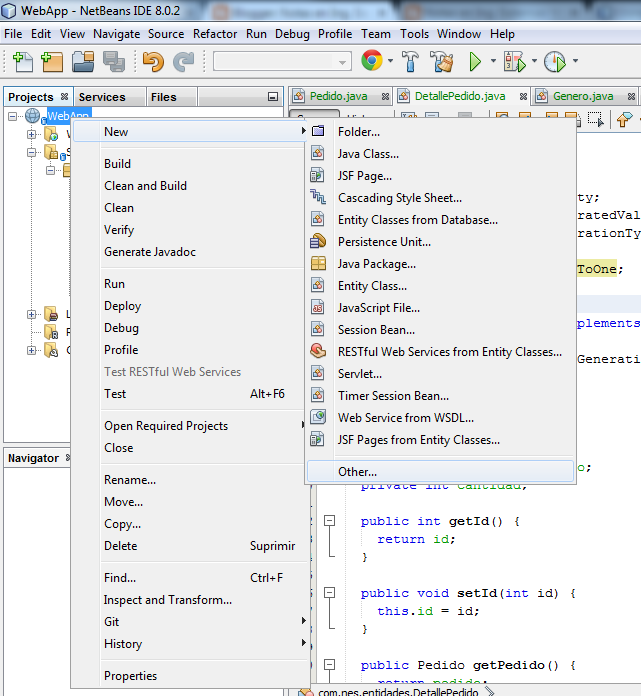641x696 pixels.
Task: Choose Java Class... from New submenu
Action: click(x=440, y=154)
